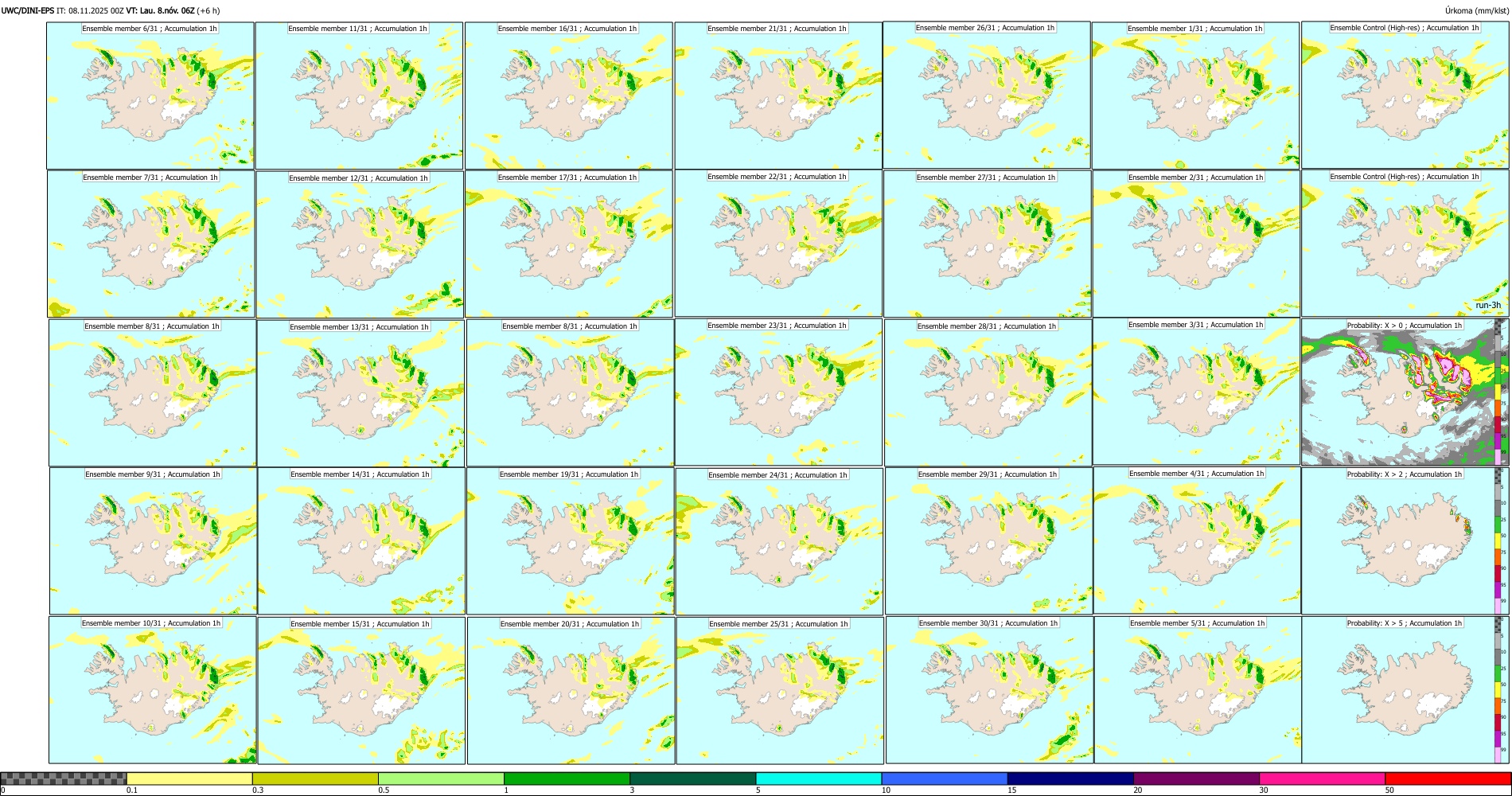1512x796 pixels.
Task: Open the Ensemble member 26/31 map
Action: pos(987,95)
